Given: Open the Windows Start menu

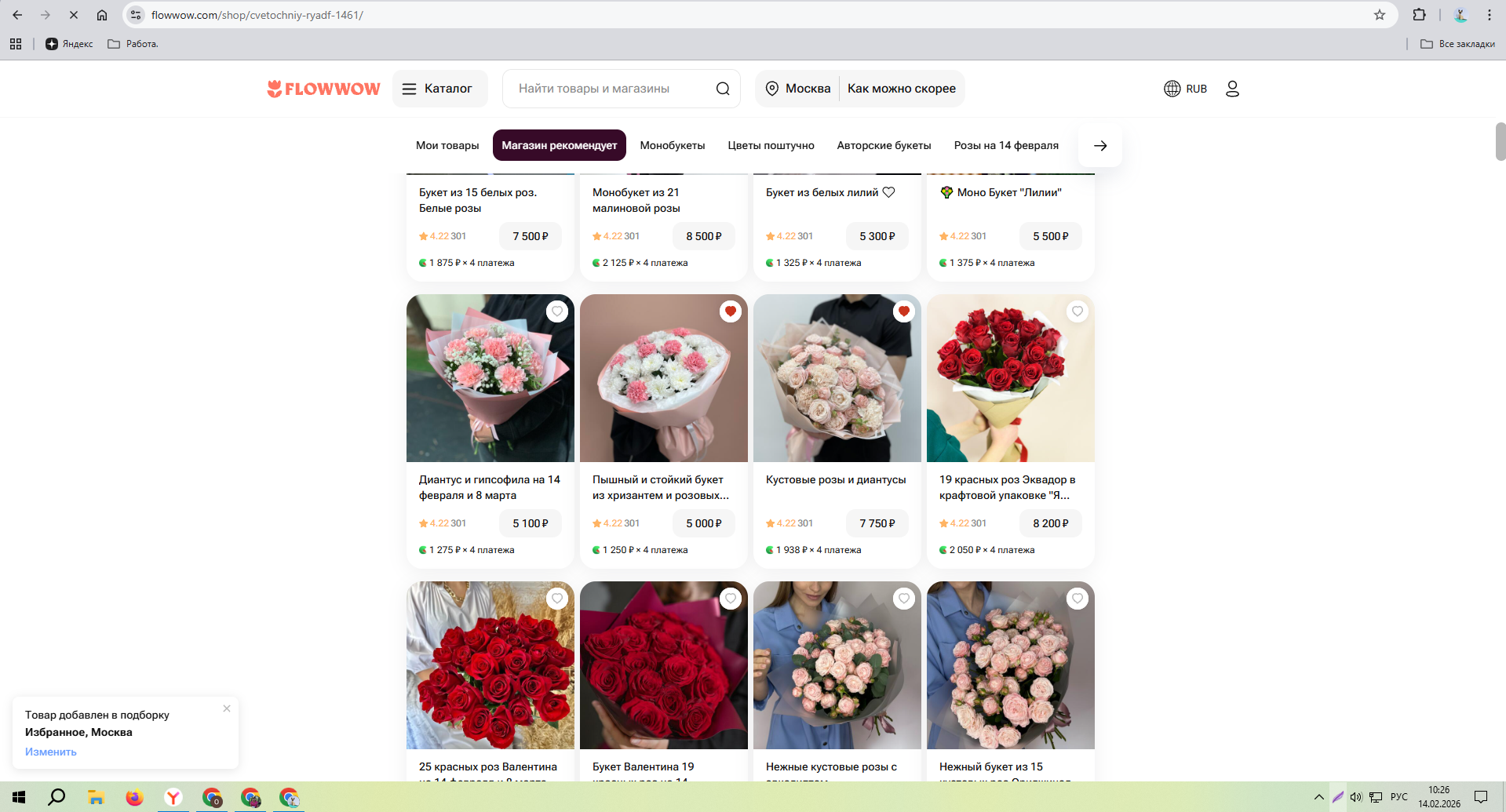Looking at the screenshot, I should click(x=19, y=798).
